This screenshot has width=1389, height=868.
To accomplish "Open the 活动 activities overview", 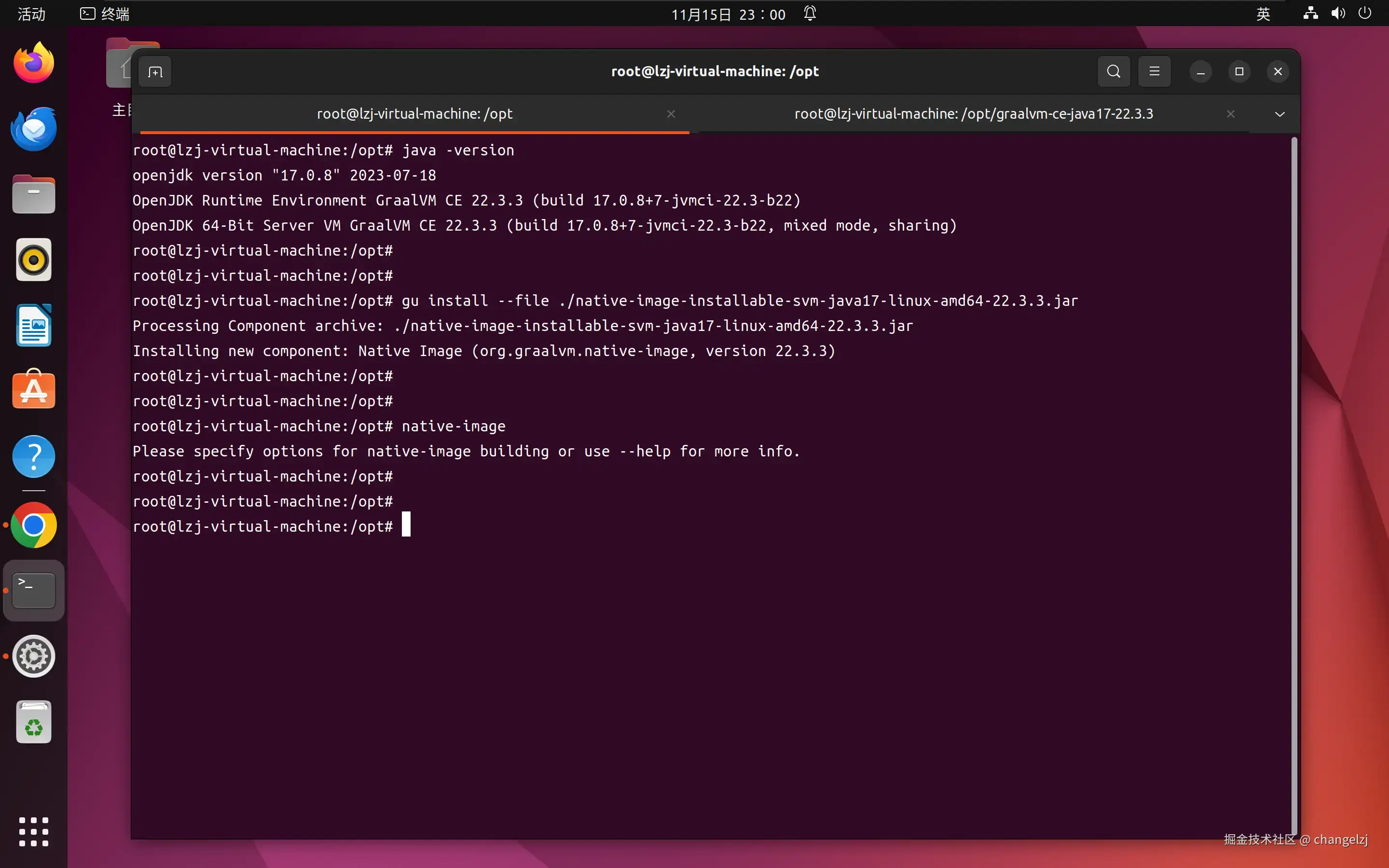I will pyautogui.click(x=31, y=14).
